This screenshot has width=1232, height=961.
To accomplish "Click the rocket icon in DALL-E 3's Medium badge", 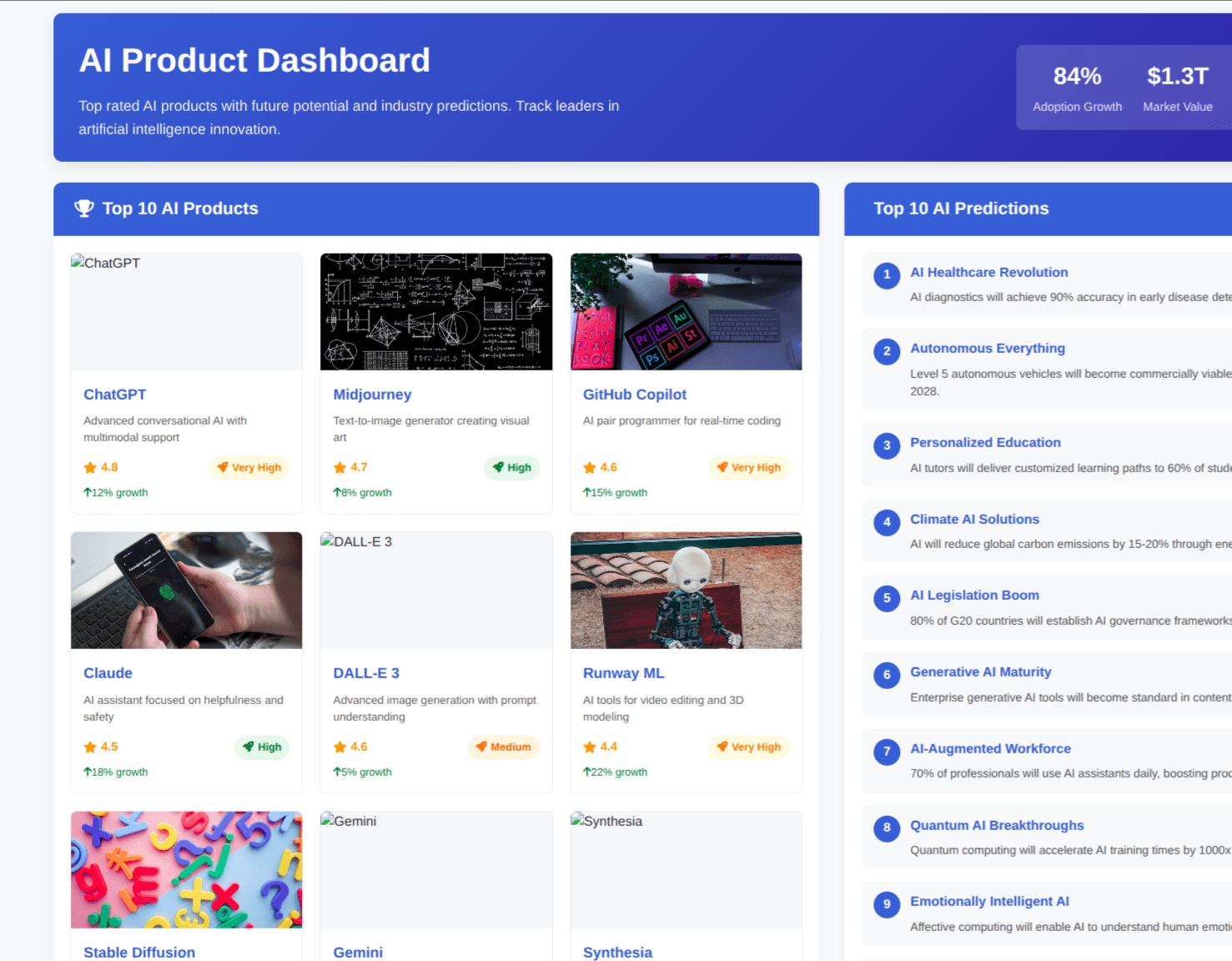I will [x=481, y=747].
